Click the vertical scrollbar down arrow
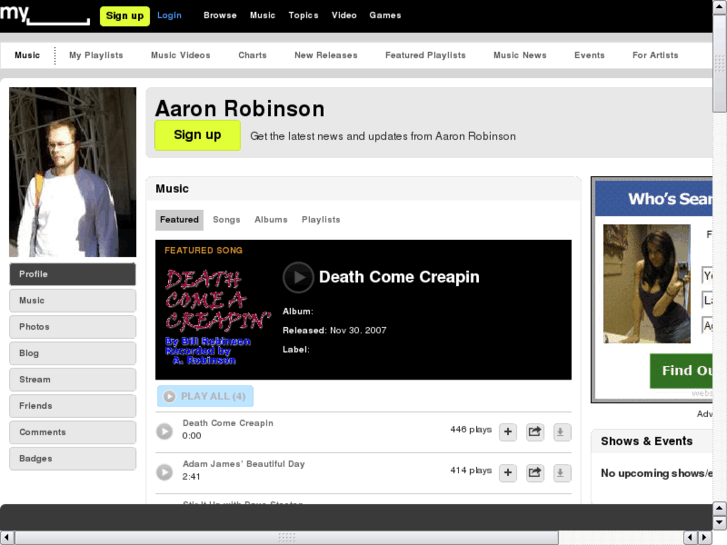The width and height of the screenshot is (727, 545). 720,523
